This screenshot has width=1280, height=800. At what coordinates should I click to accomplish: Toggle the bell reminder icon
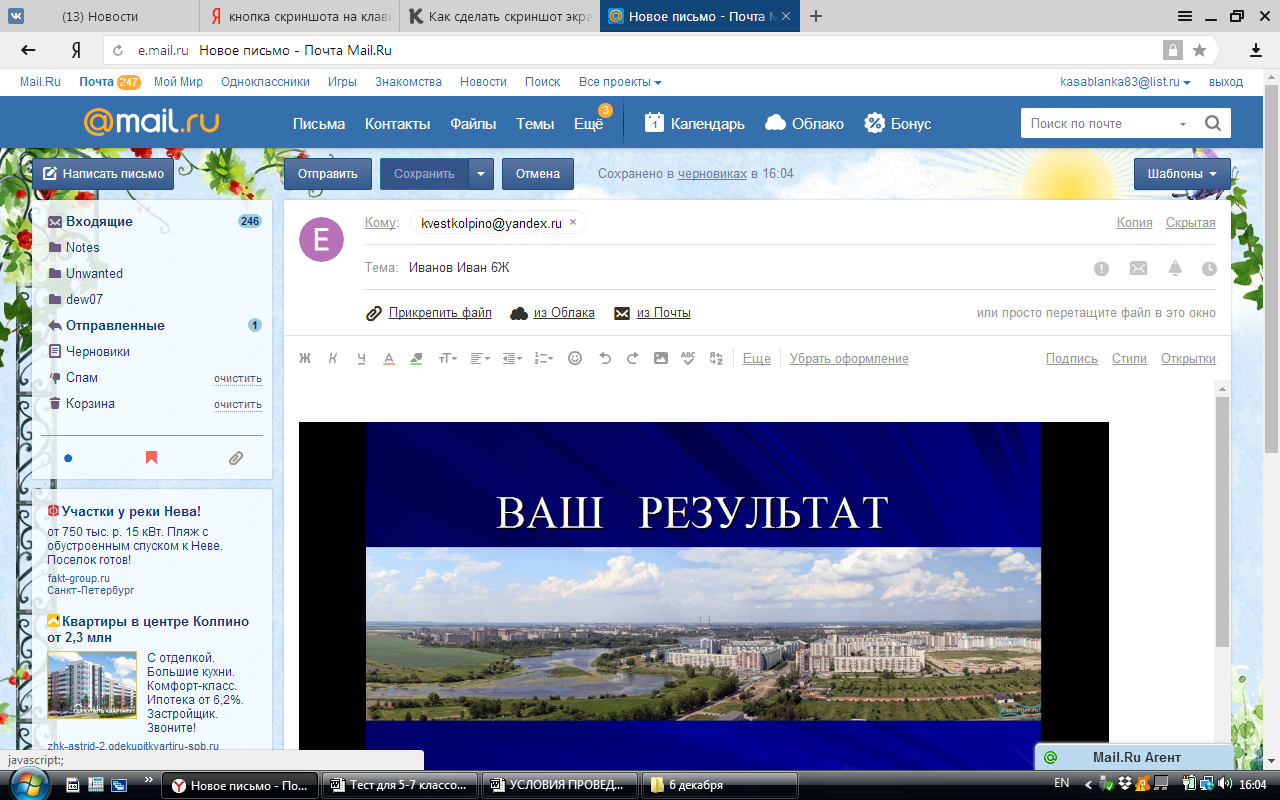pos(1175,268)
